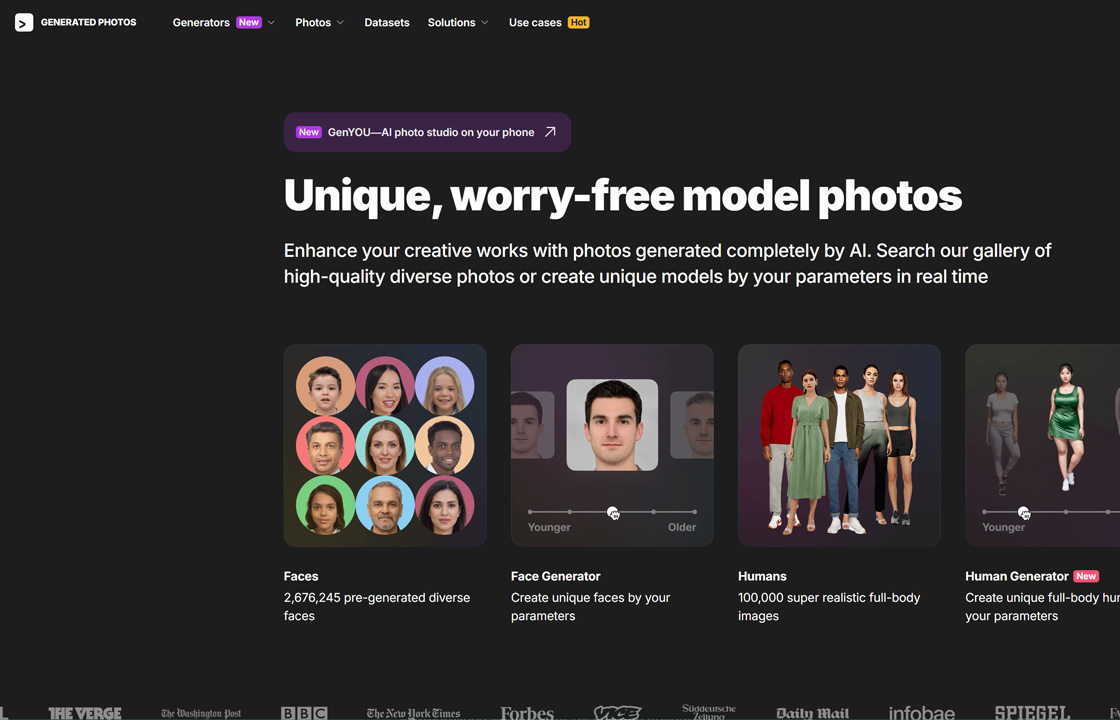1120x720 pixels.
Task: Click the Generated Photos logo icon
Action: point(24,23)
